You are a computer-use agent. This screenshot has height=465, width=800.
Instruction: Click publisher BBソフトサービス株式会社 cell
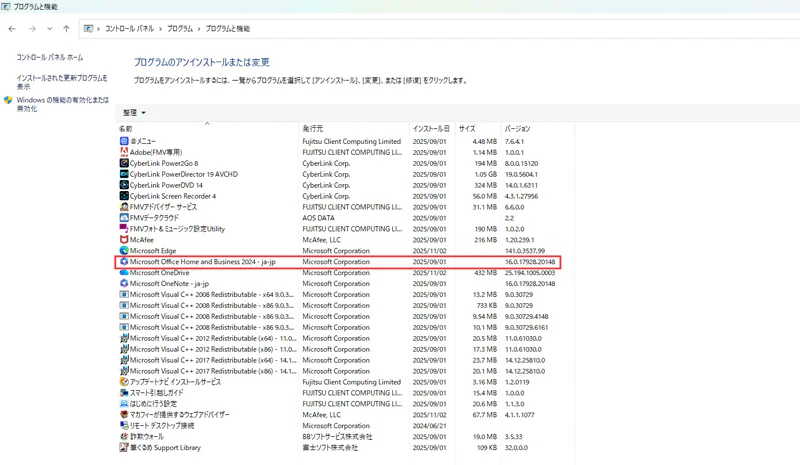point(337,436)
